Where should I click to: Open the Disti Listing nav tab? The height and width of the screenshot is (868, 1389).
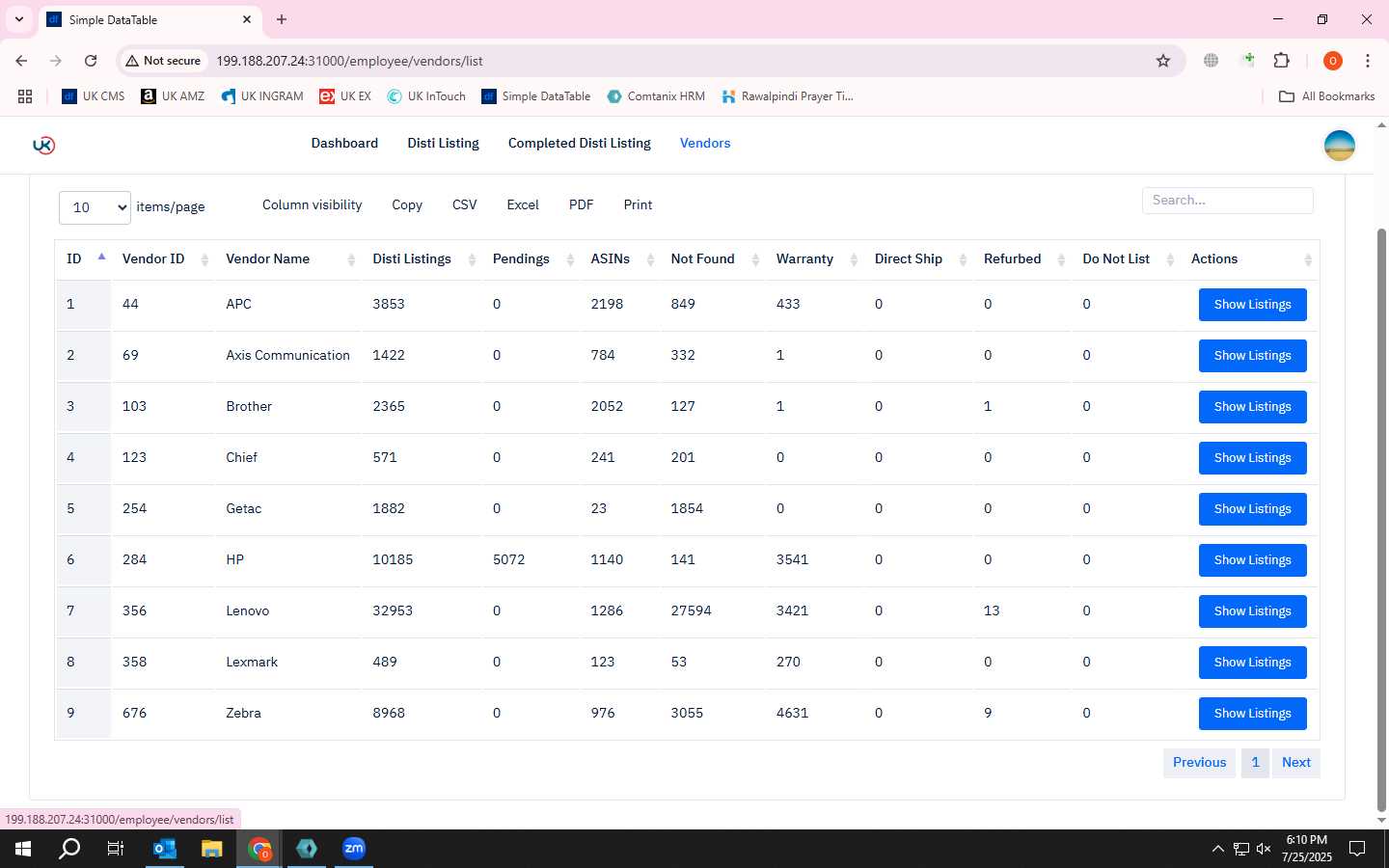coord(443,144)
